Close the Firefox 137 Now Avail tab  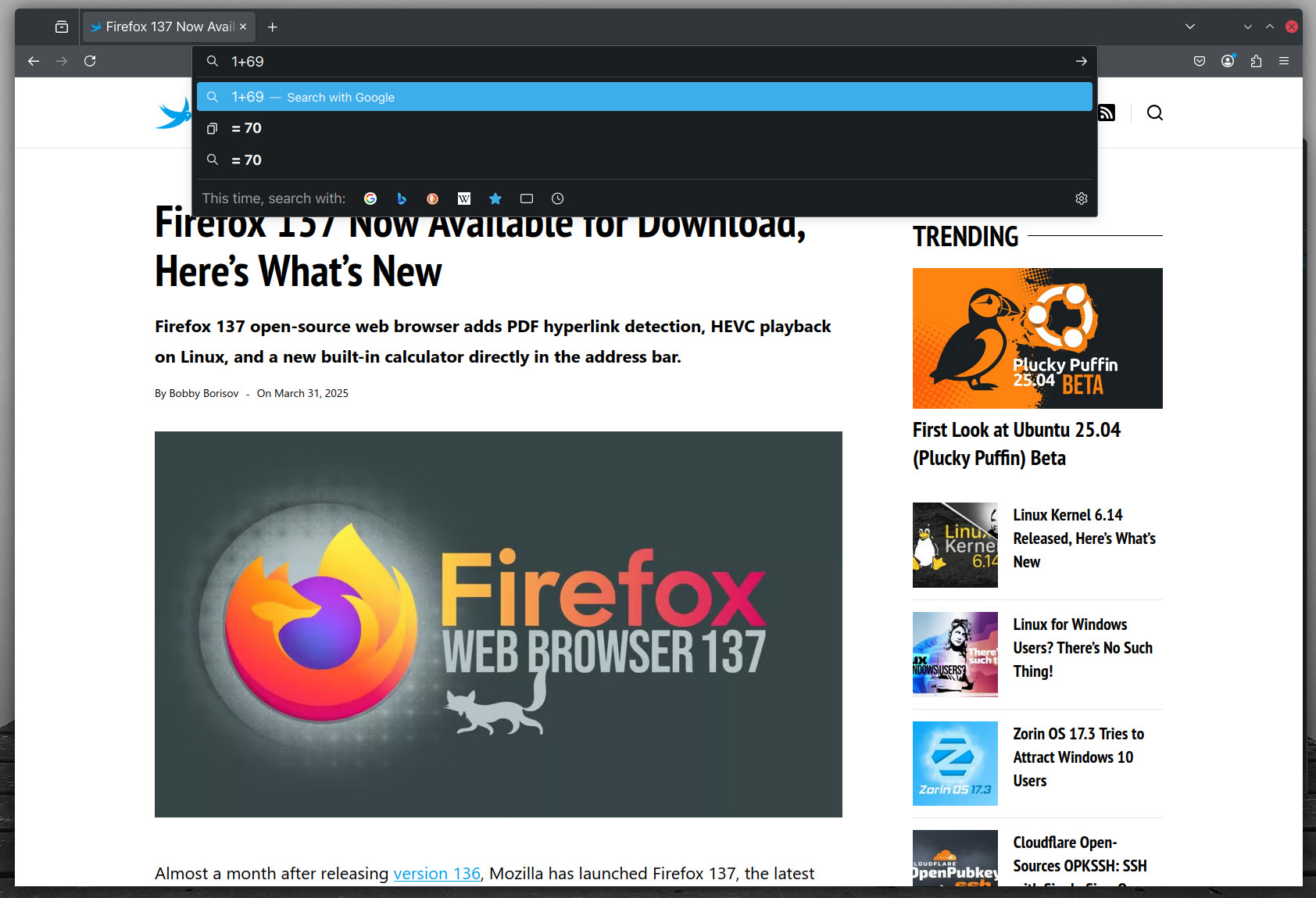(243, 27)
